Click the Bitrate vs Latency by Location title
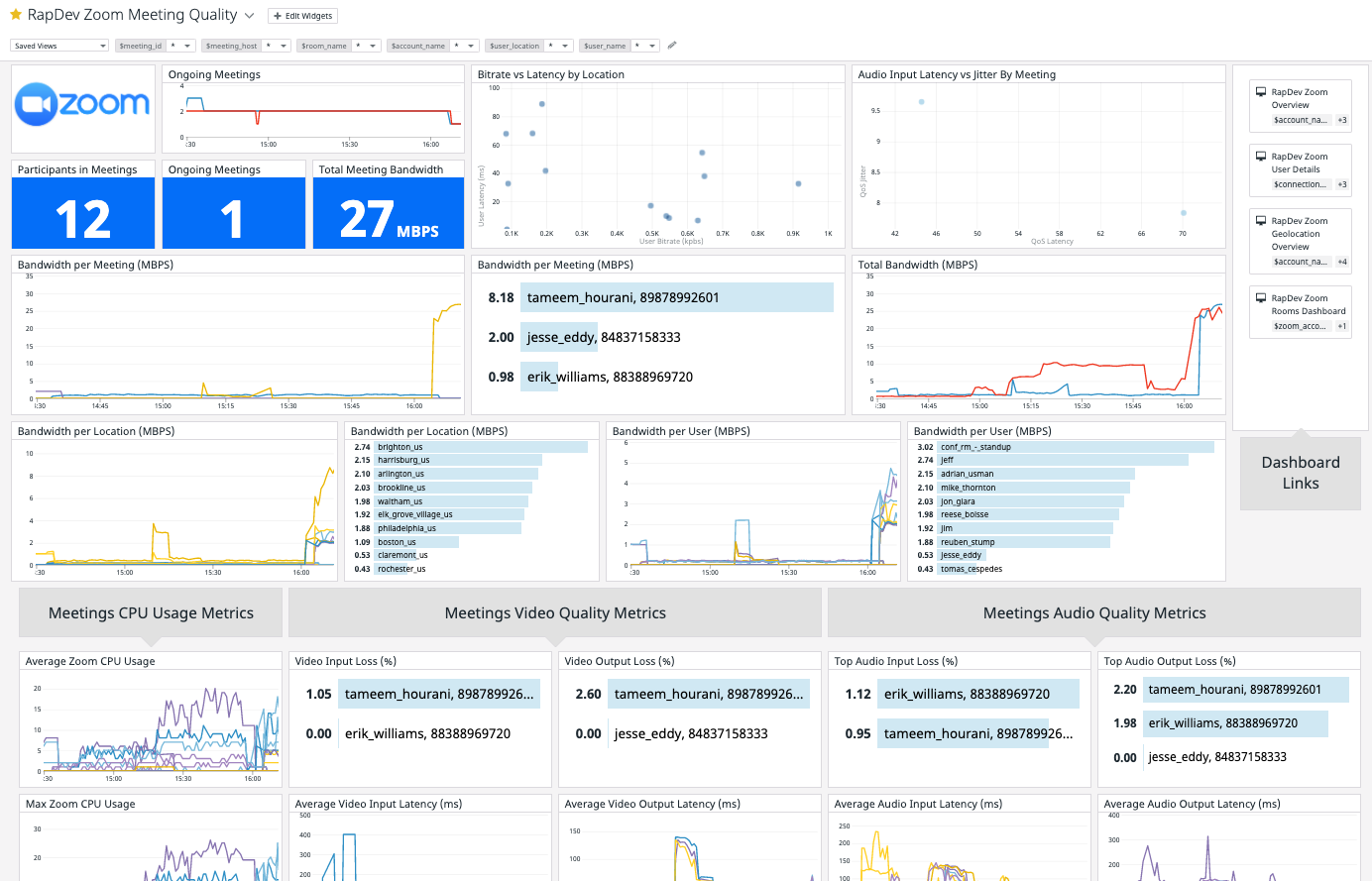 coord(551,74)
